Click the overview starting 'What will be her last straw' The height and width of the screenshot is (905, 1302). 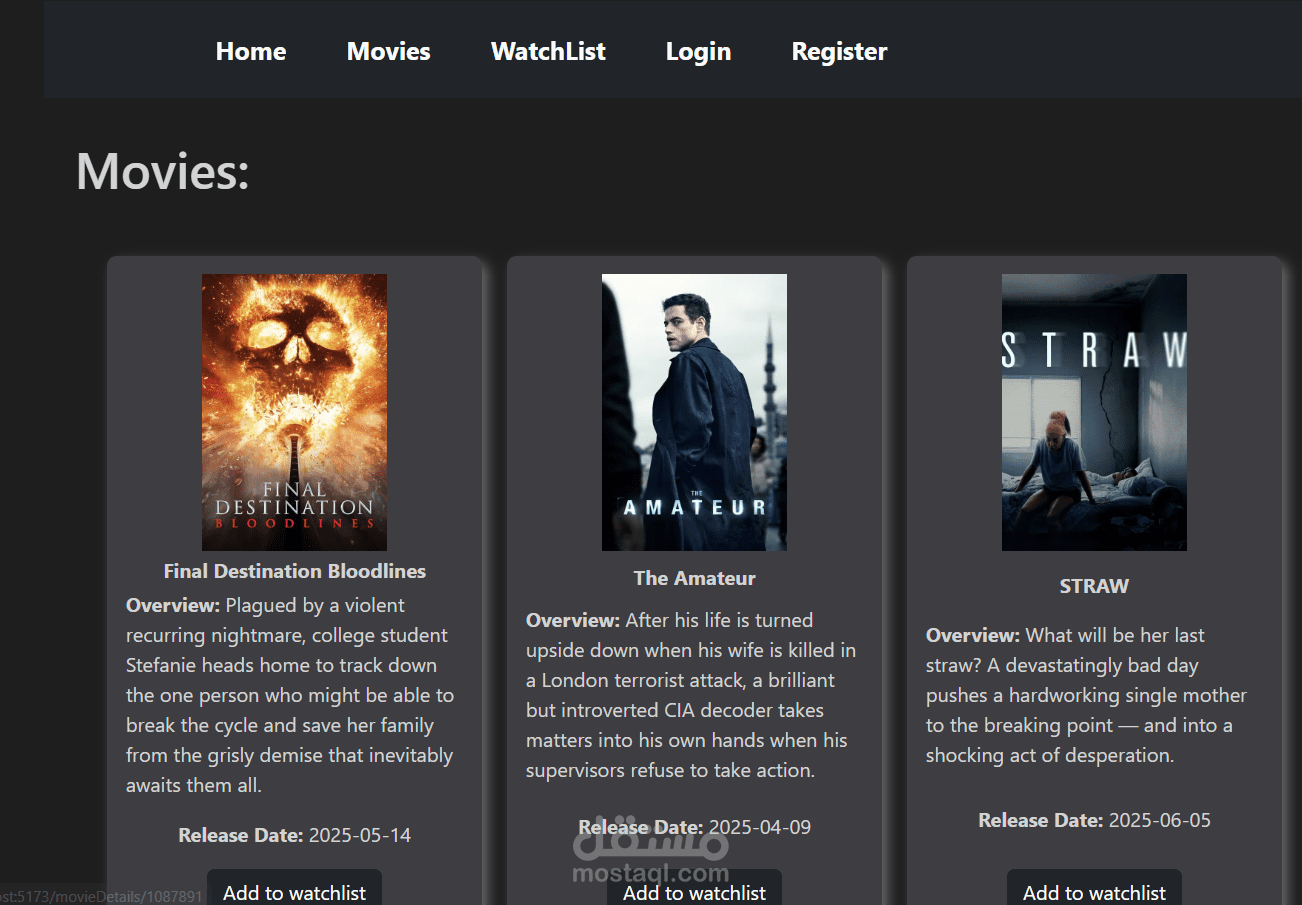pos(1087,695)
